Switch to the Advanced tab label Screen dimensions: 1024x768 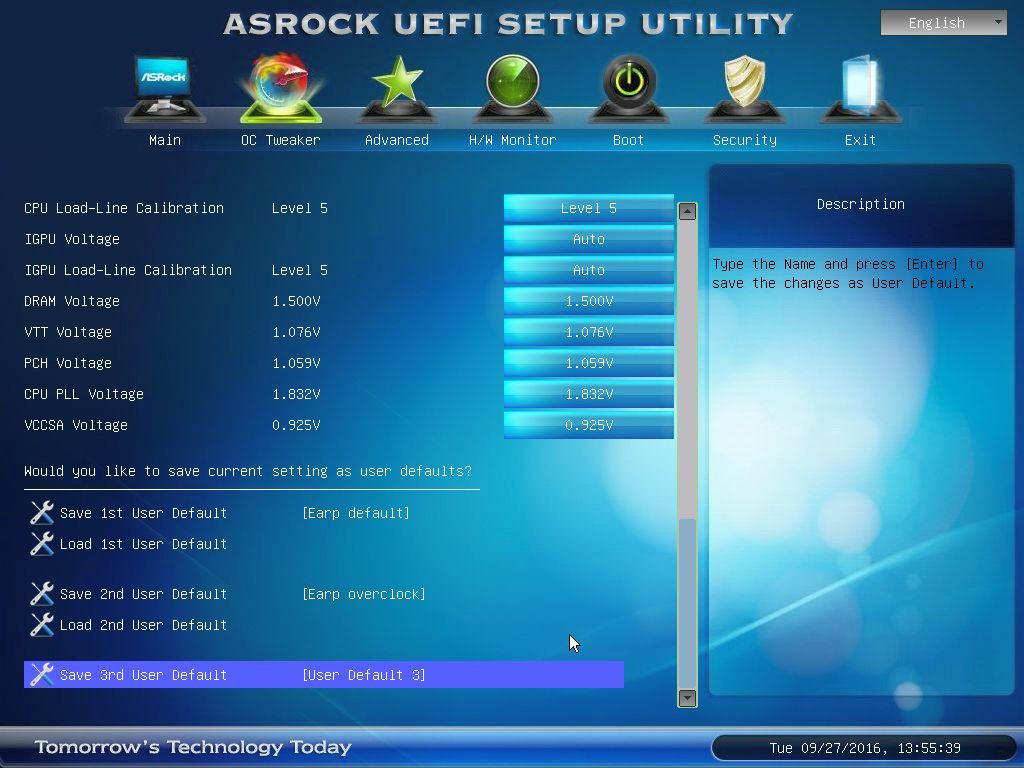pos(396,140)
